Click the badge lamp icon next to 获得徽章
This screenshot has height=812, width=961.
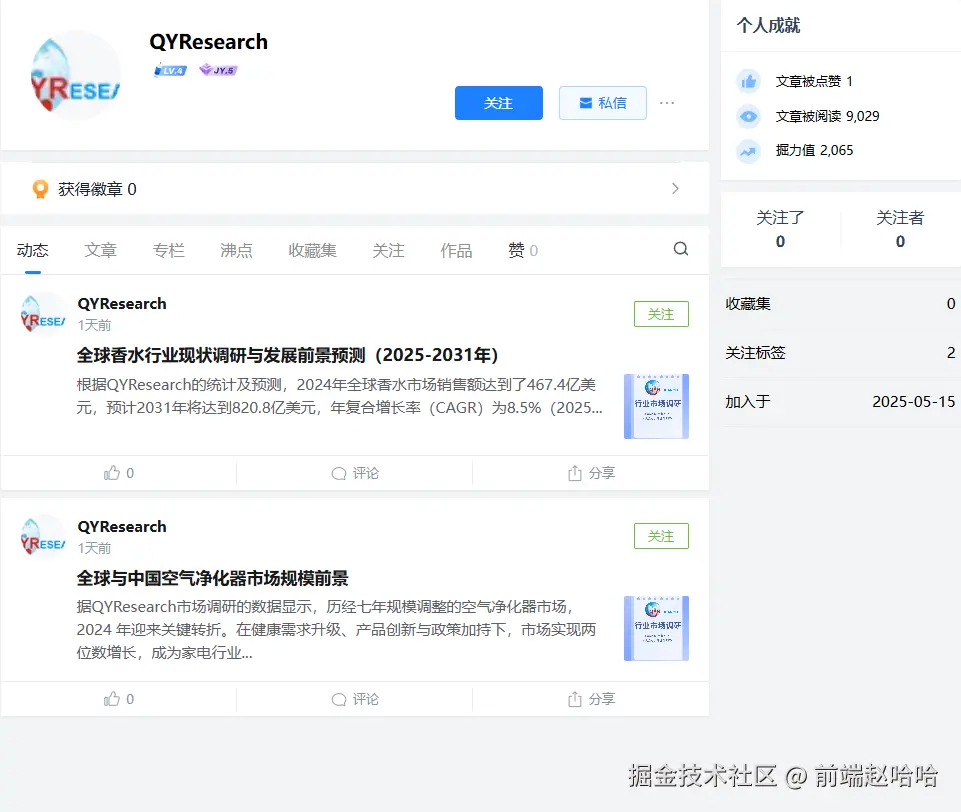(x=40, y=189)
